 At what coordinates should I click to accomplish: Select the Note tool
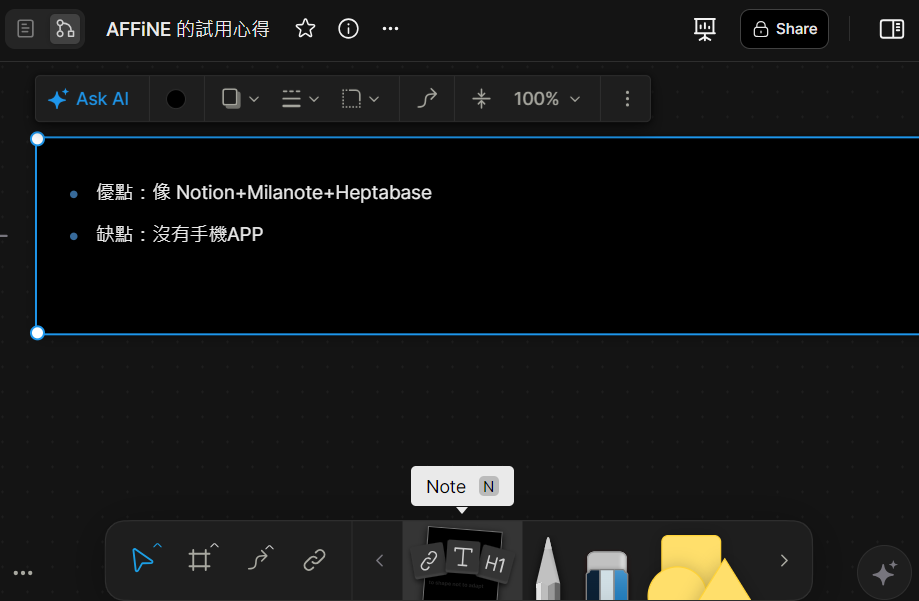(462, 561)
